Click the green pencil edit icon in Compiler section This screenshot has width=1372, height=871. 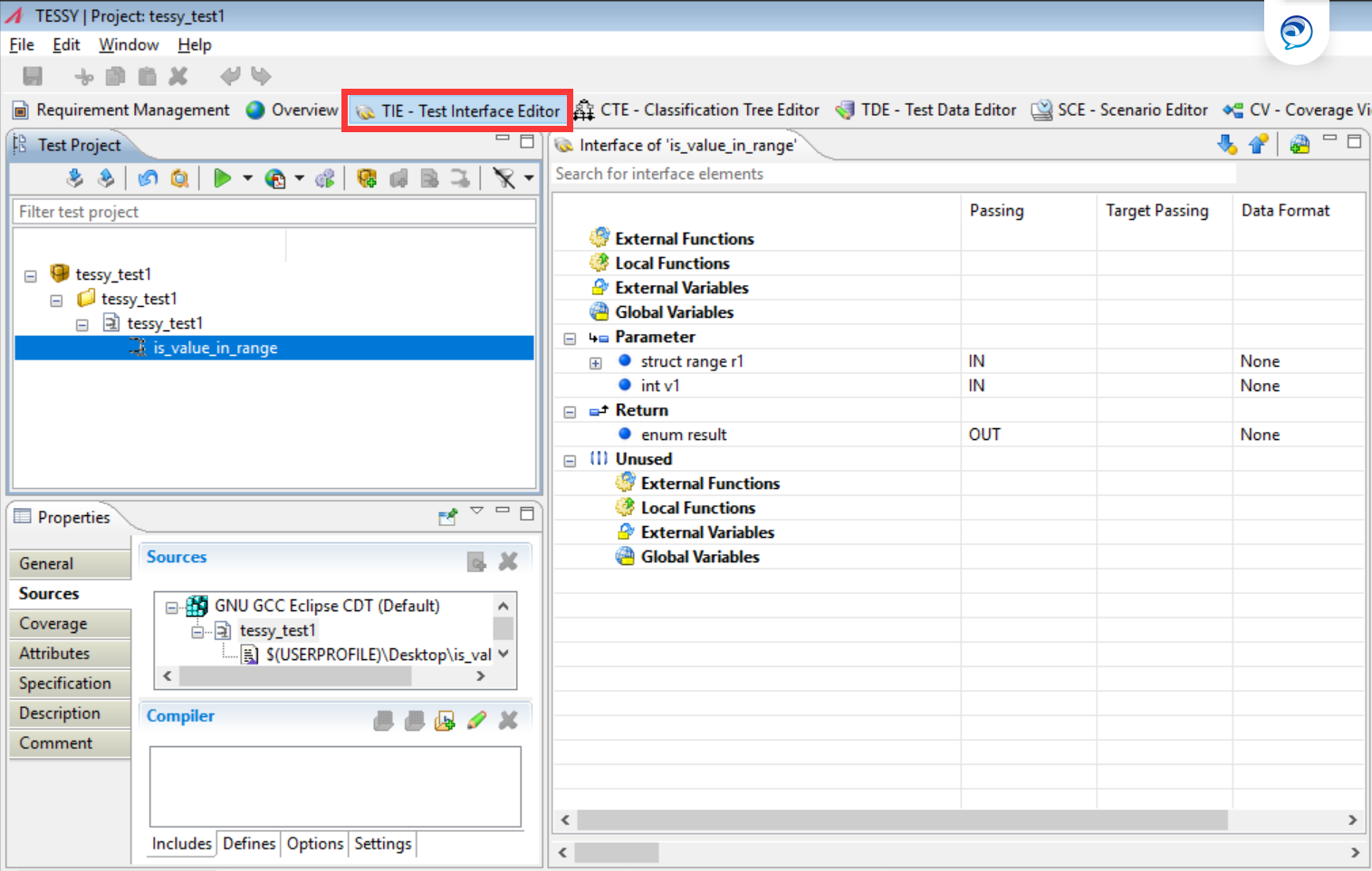[x=476, y=721]
